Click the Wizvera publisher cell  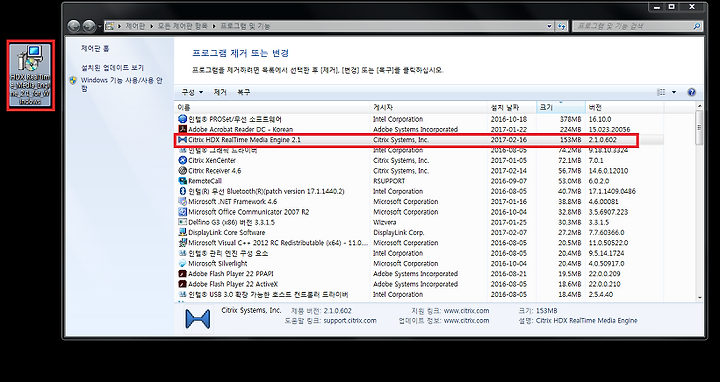click(x=385, y=222)
